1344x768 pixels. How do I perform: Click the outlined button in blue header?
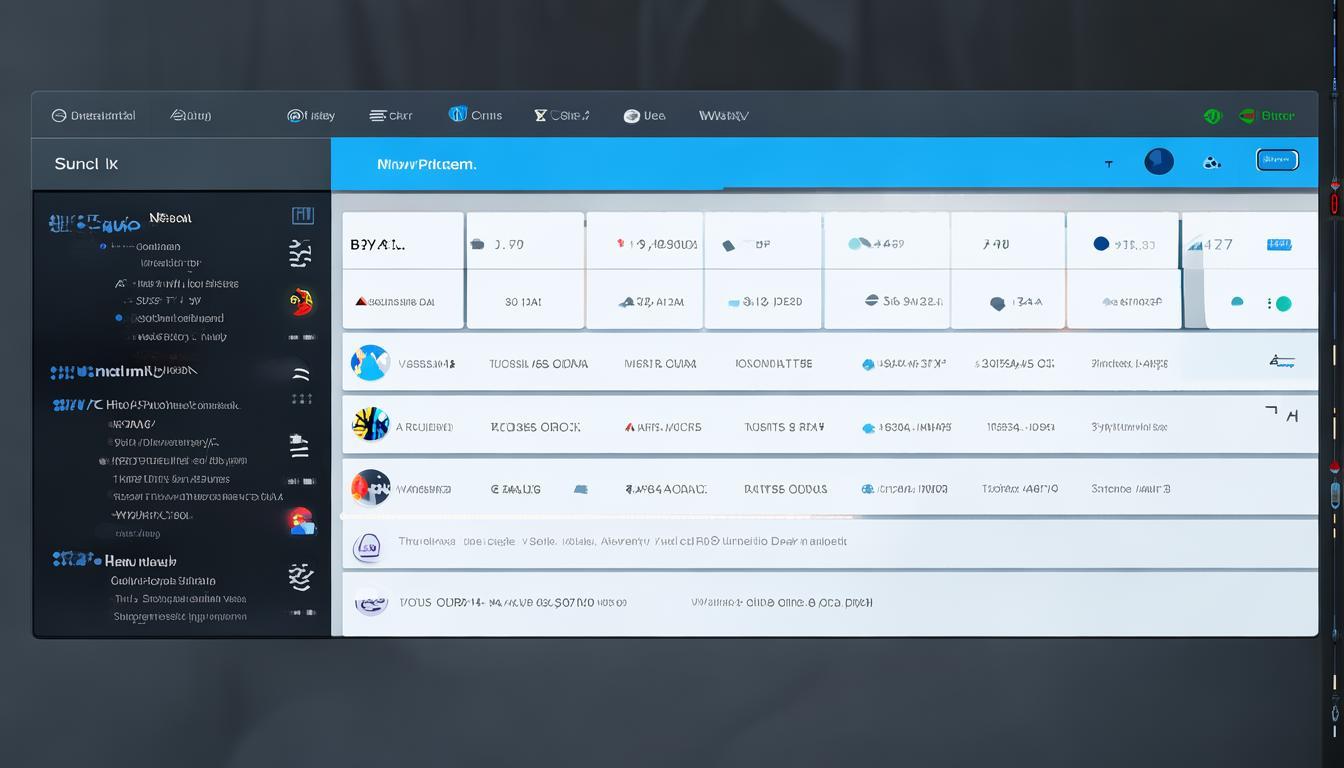1276,160
